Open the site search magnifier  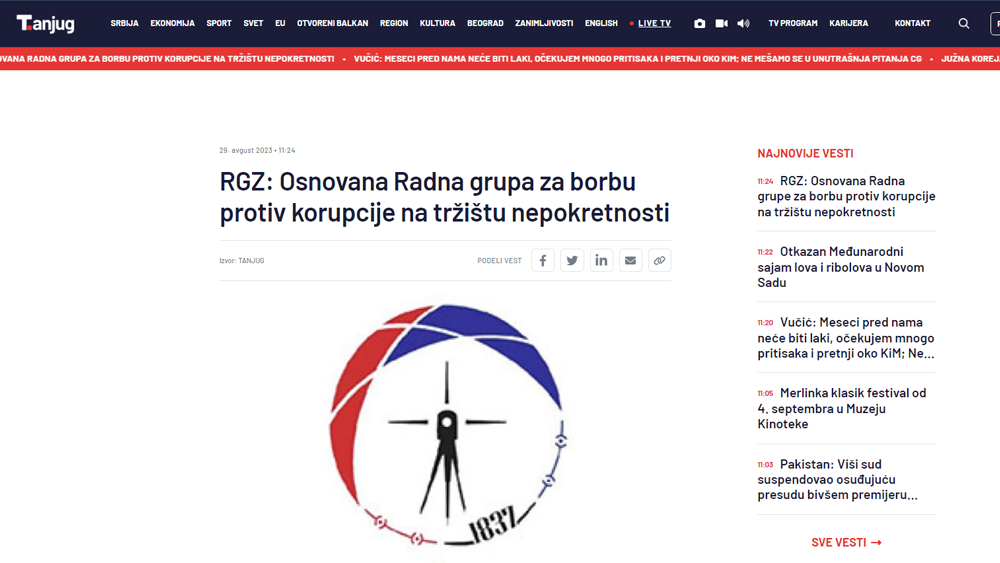pyautogui.click(x=964, y=23)
